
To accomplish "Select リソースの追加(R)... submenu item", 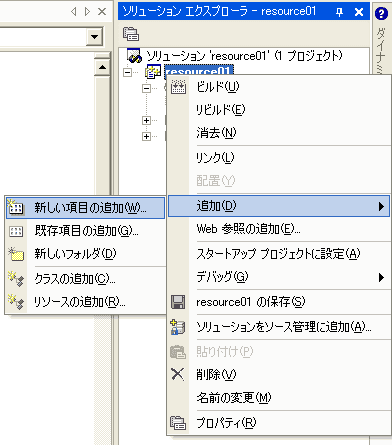I will (85, 302).
